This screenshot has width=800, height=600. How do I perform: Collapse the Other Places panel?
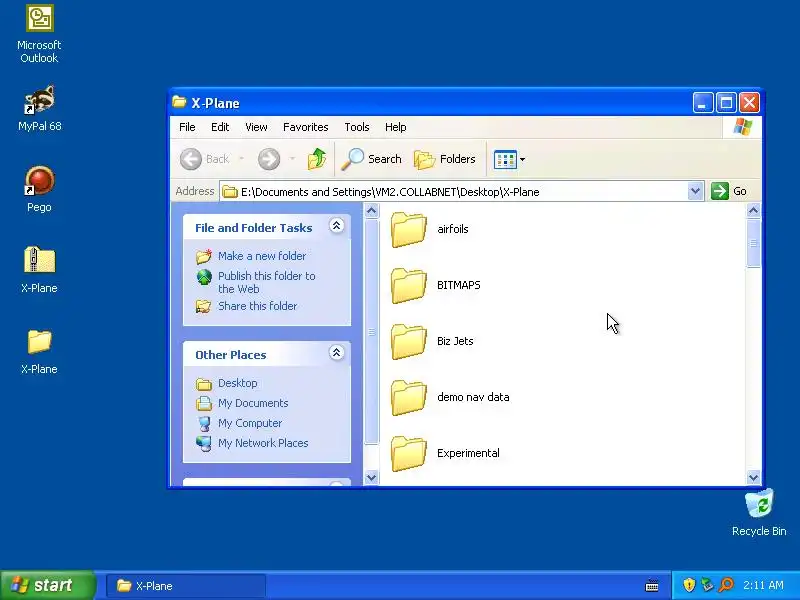point(336,353)
